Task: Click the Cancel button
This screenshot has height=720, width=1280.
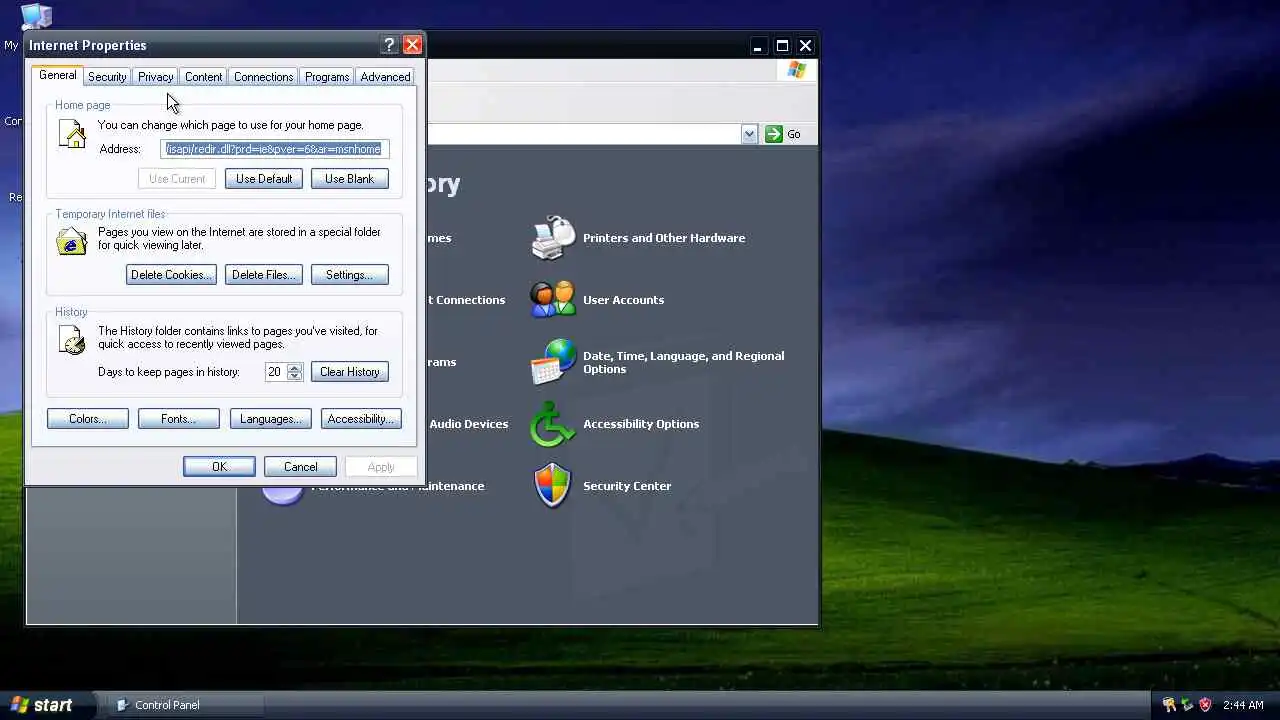Action: (300, 467)
